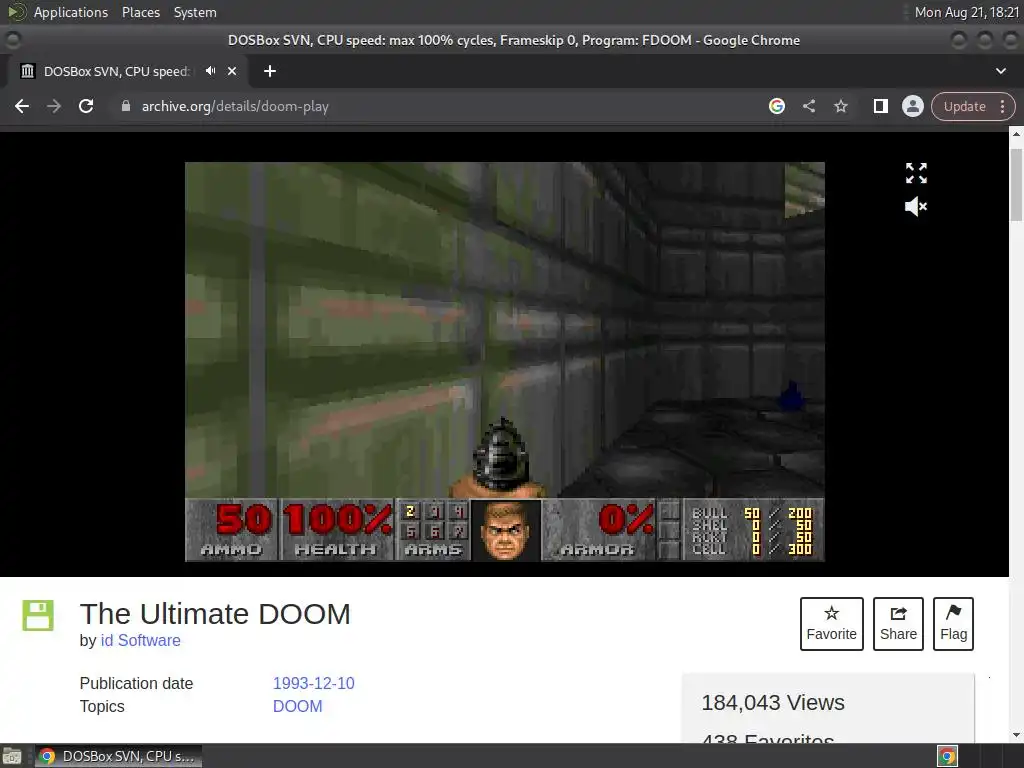Open the Google icon in address bar

(x=776, y=106)
